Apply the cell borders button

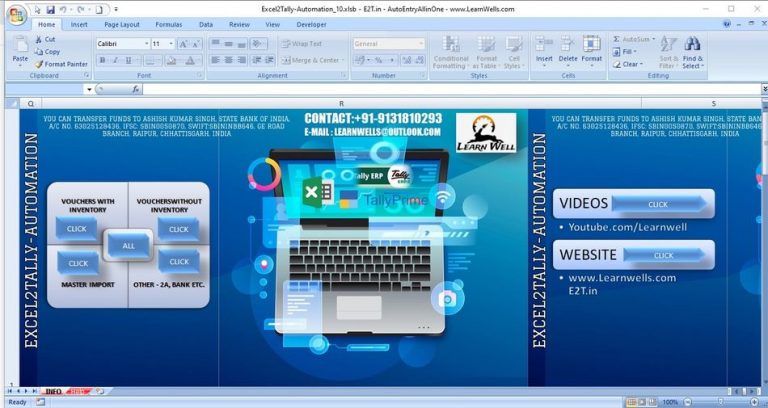[x=152, y=60]
